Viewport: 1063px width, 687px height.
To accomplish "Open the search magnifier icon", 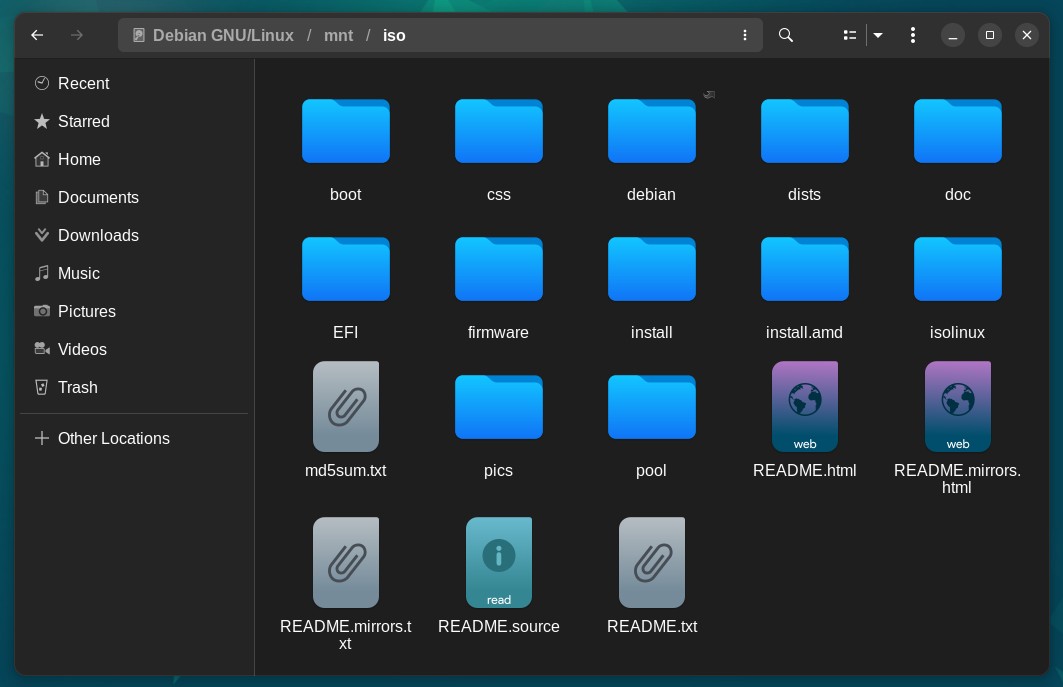I will pyautogui.click(x=786, y=35).
